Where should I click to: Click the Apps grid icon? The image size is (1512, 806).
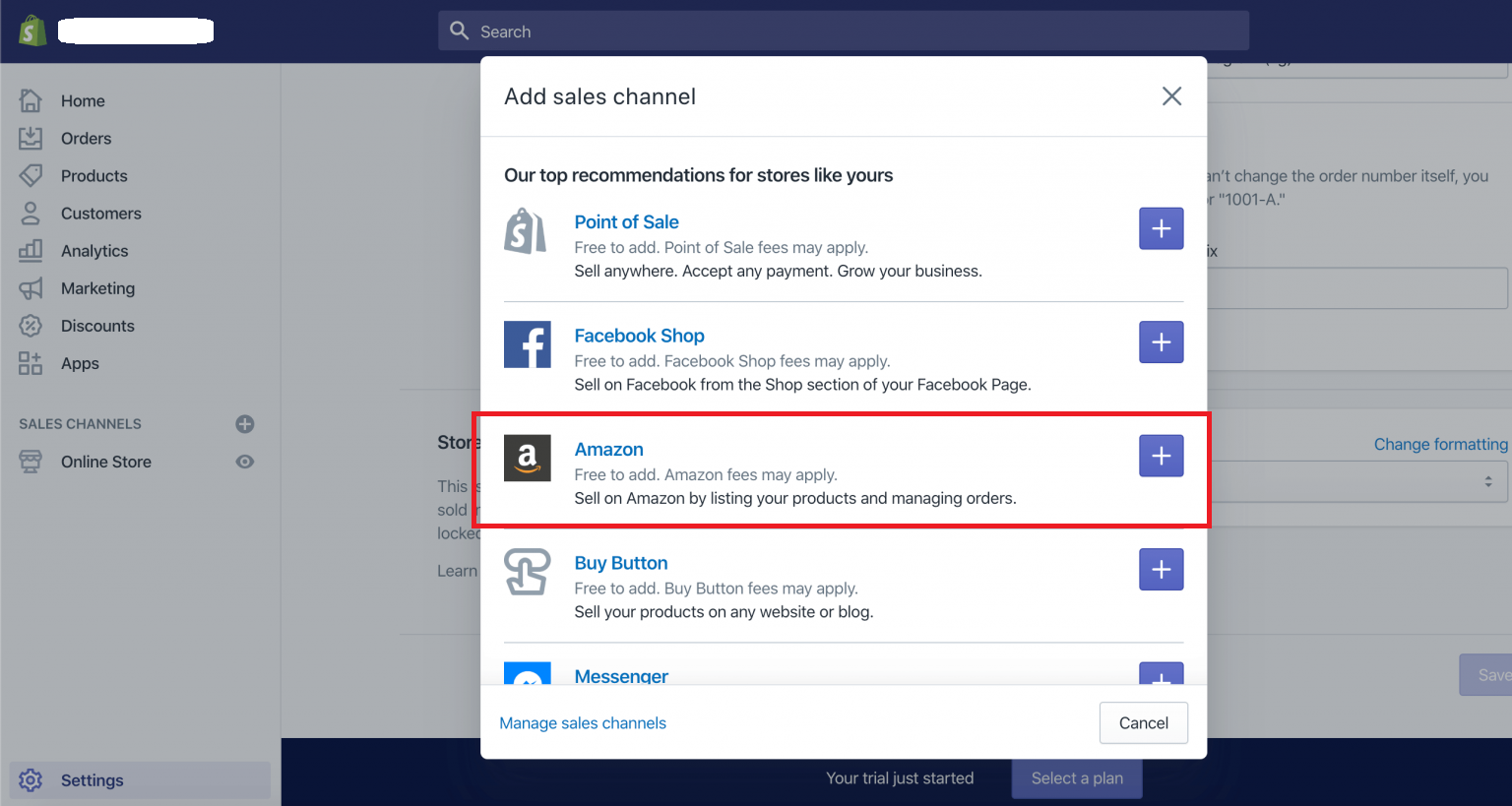point(31,363)
